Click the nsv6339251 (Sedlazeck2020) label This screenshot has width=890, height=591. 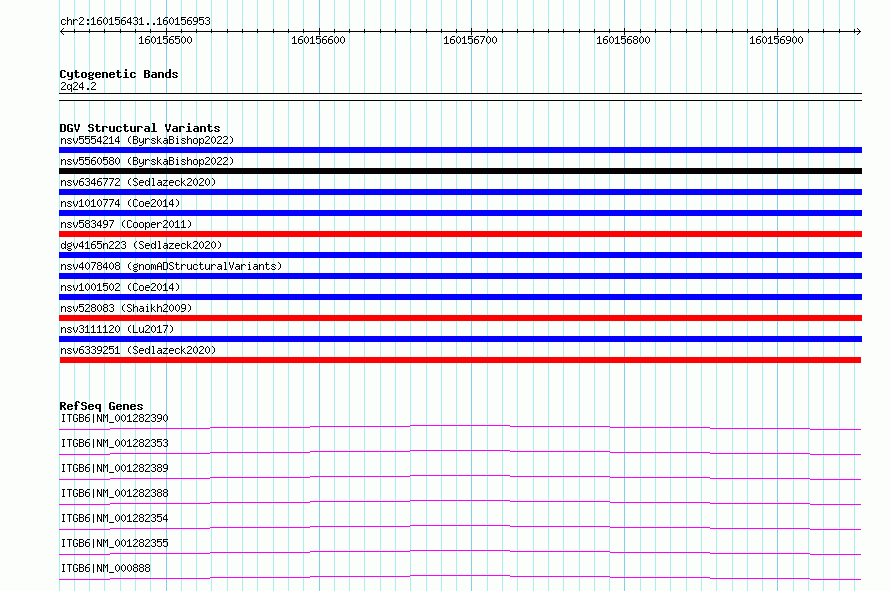click(x=138, y=350)
